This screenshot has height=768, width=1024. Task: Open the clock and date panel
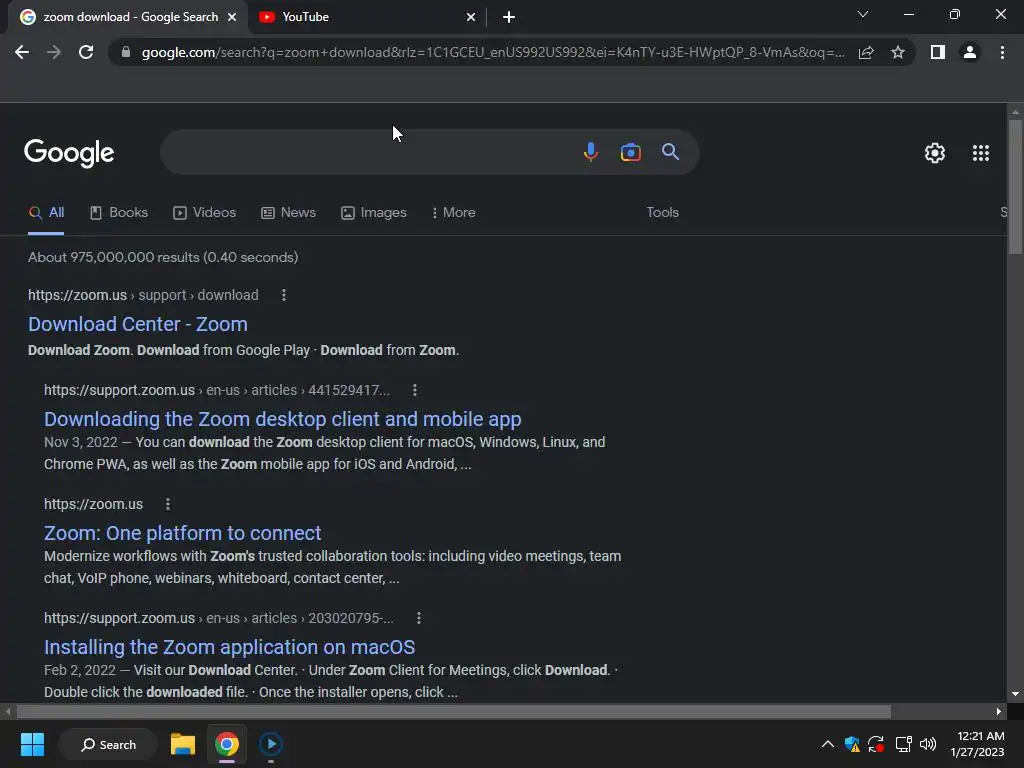coord(978,744)
